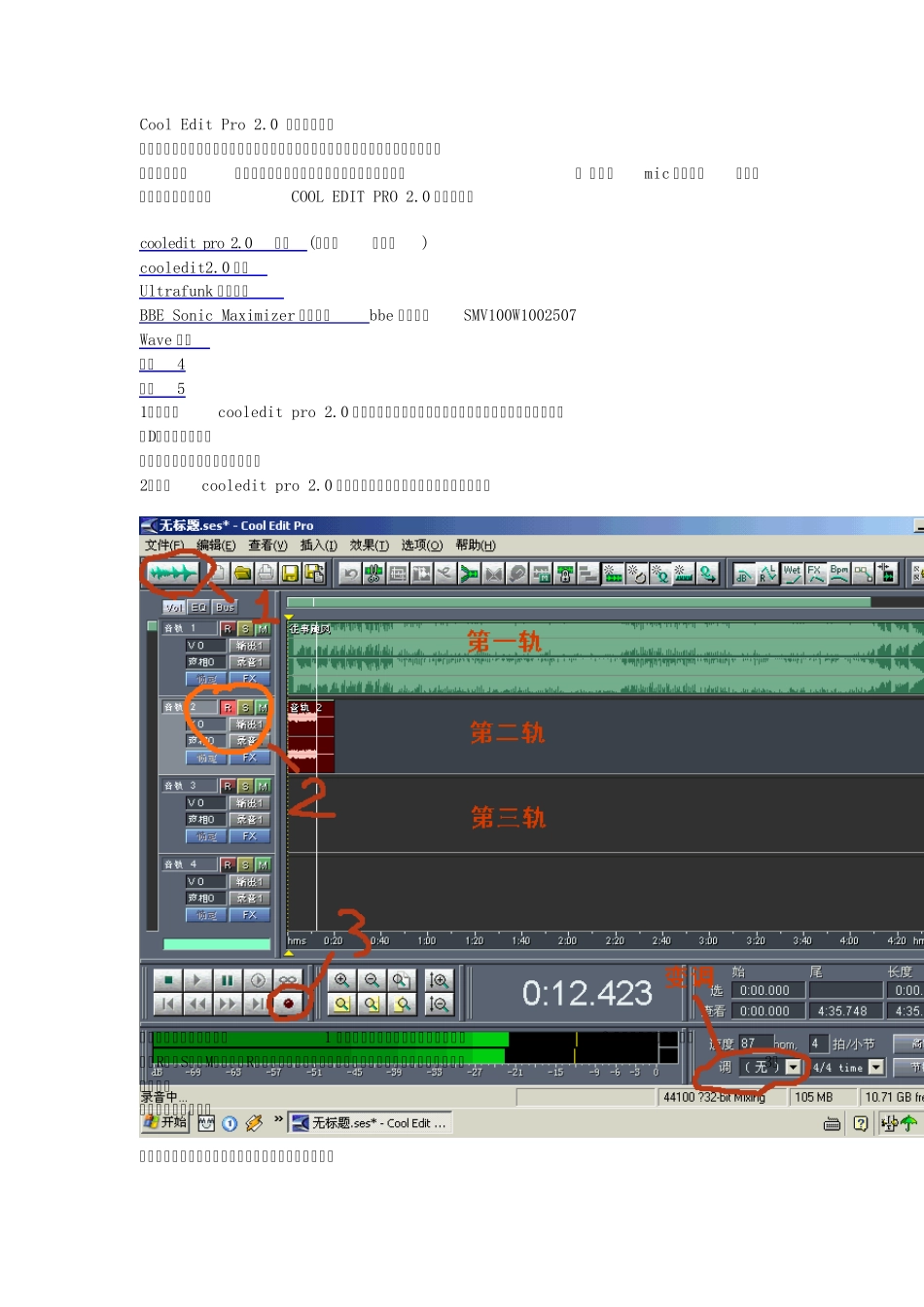Mute track 3 with M button
Image resolution: width=924 pixels, height=1307 pixels.
tap(263, 786)
